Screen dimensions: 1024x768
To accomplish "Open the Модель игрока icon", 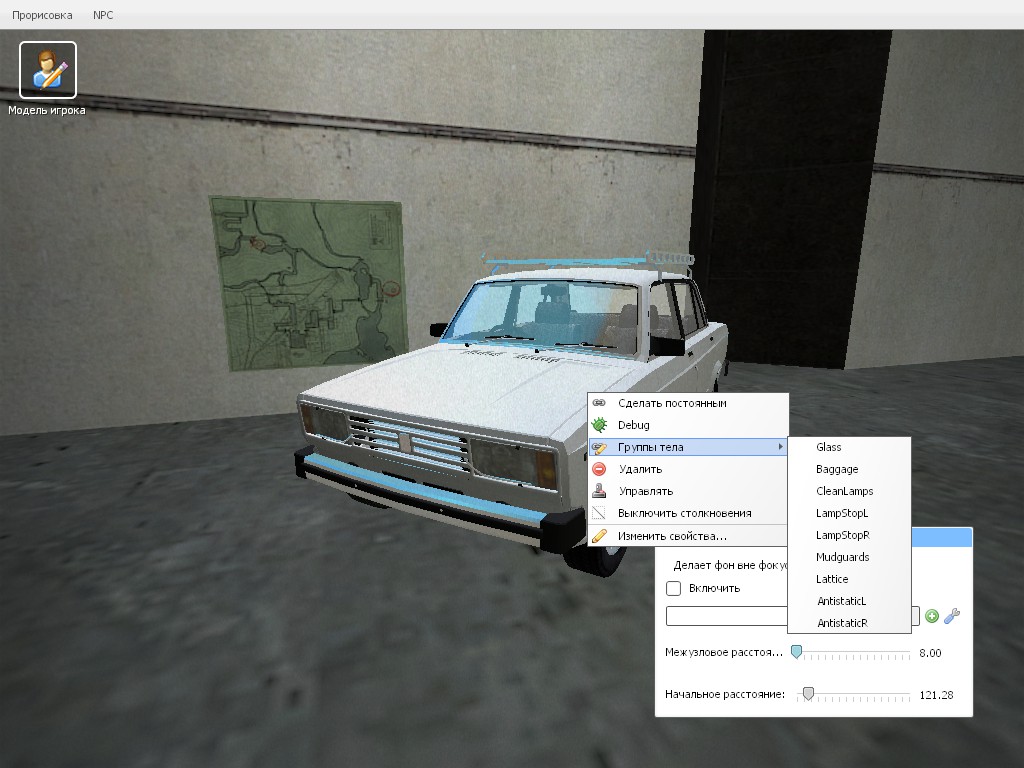I will (48, 70).
